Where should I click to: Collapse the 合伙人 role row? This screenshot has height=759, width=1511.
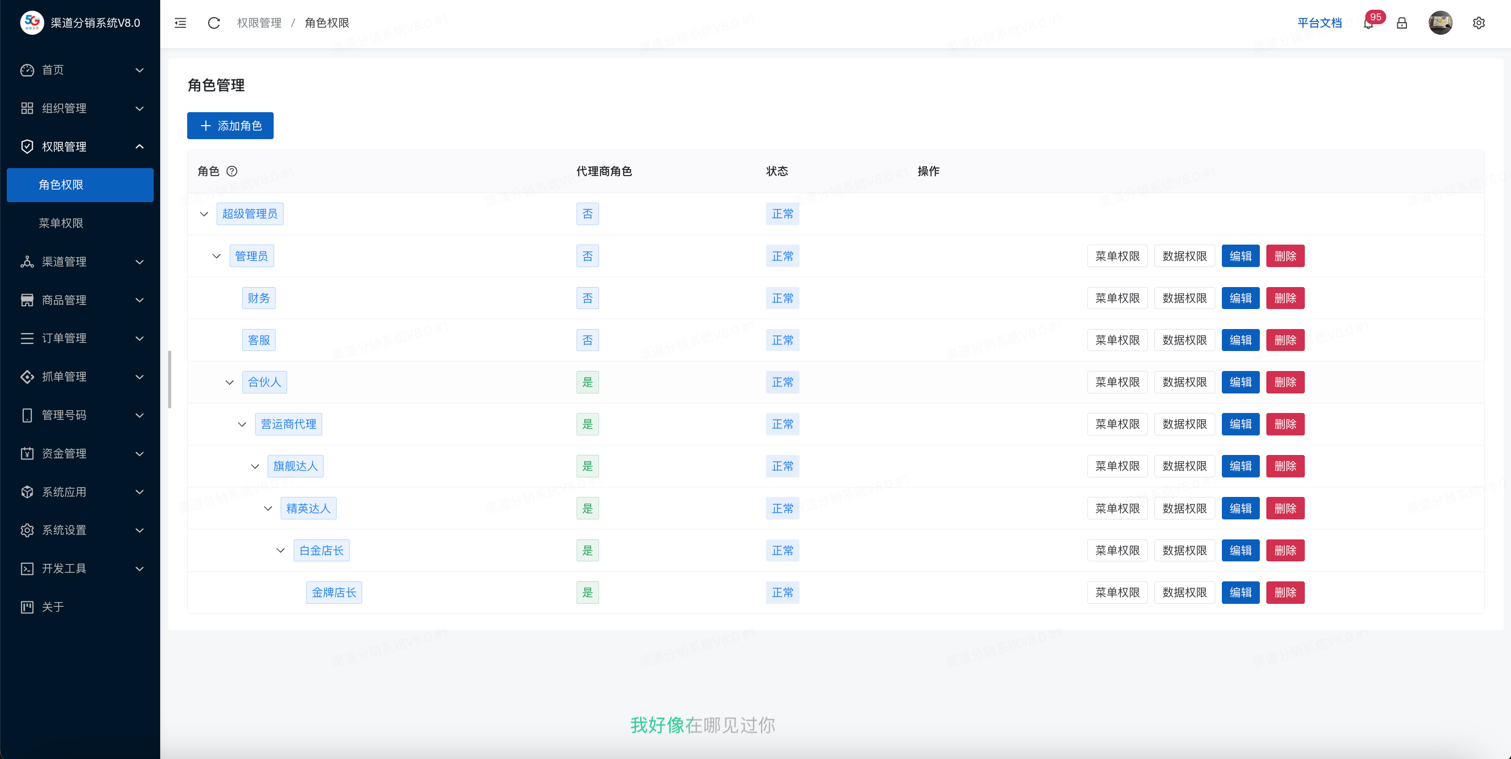click(x=229, y=382)
